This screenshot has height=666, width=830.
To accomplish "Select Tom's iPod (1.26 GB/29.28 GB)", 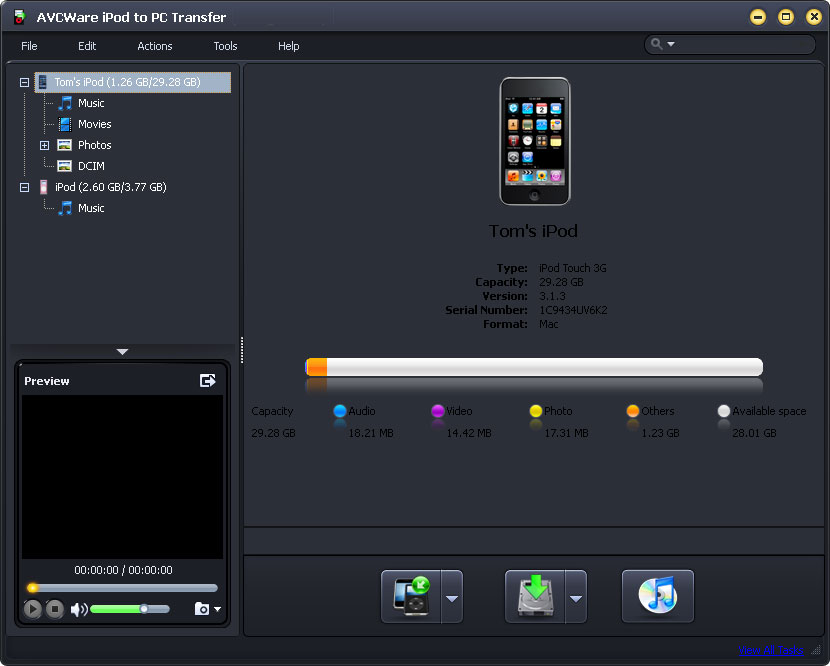I will point(133,83).
